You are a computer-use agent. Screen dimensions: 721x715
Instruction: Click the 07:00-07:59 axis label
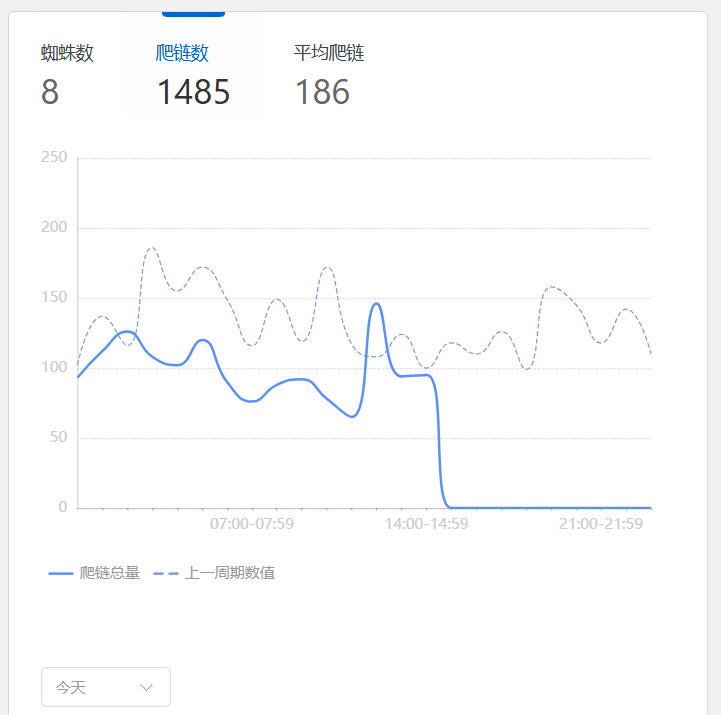tap(252, 524)
